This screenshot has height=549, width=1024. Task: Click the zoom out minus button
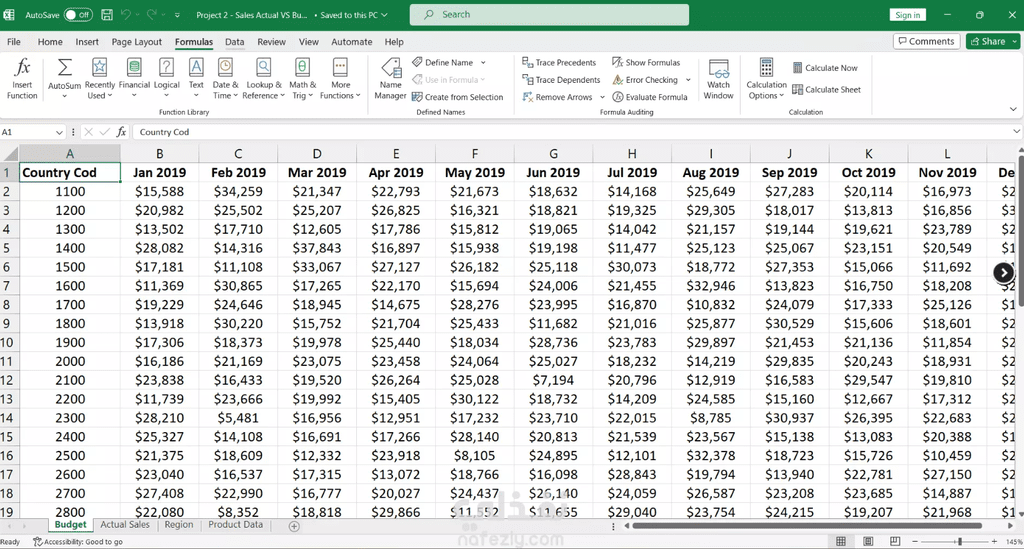point(915,541)
